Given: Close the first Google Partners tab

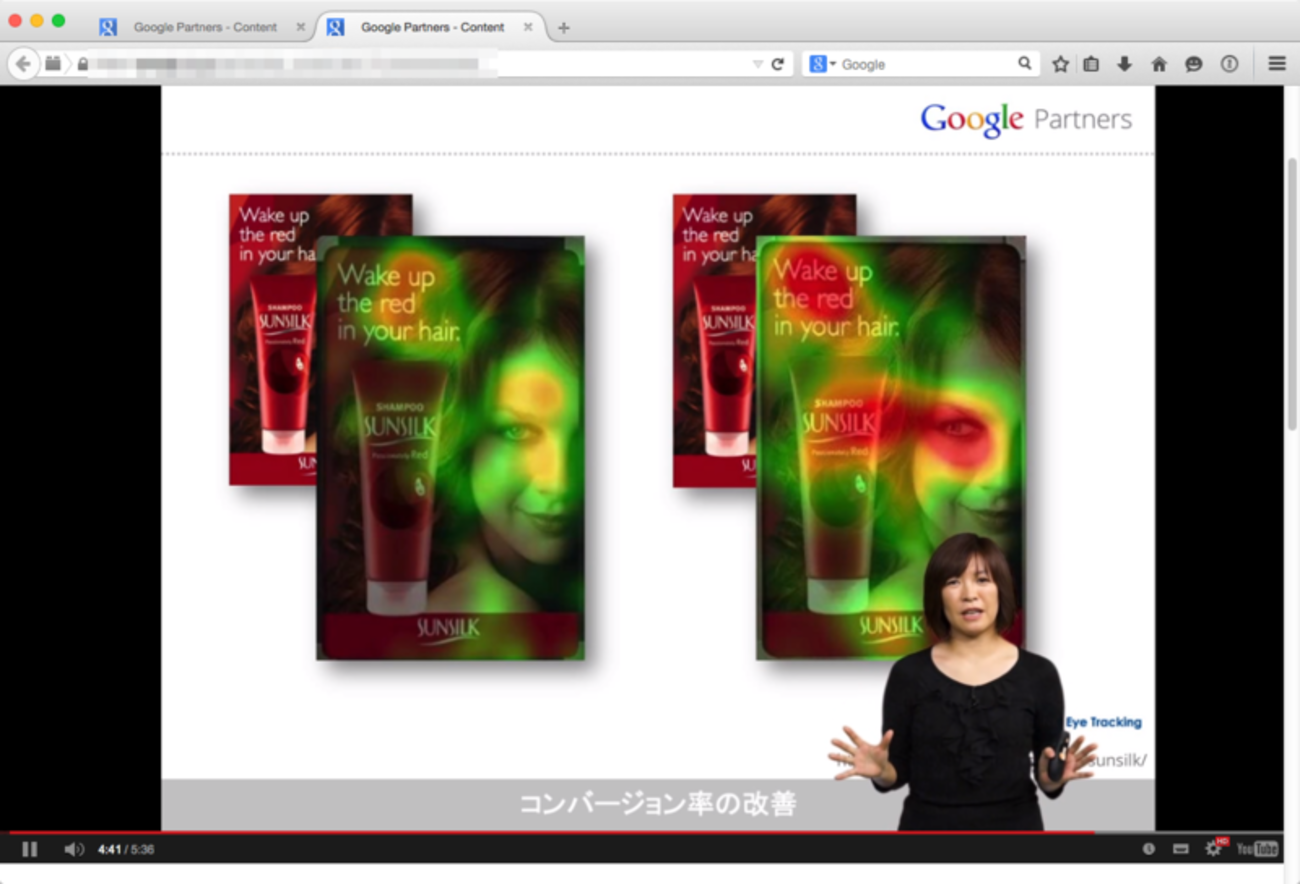Looking at the screenshot, I should click(300, 27).
